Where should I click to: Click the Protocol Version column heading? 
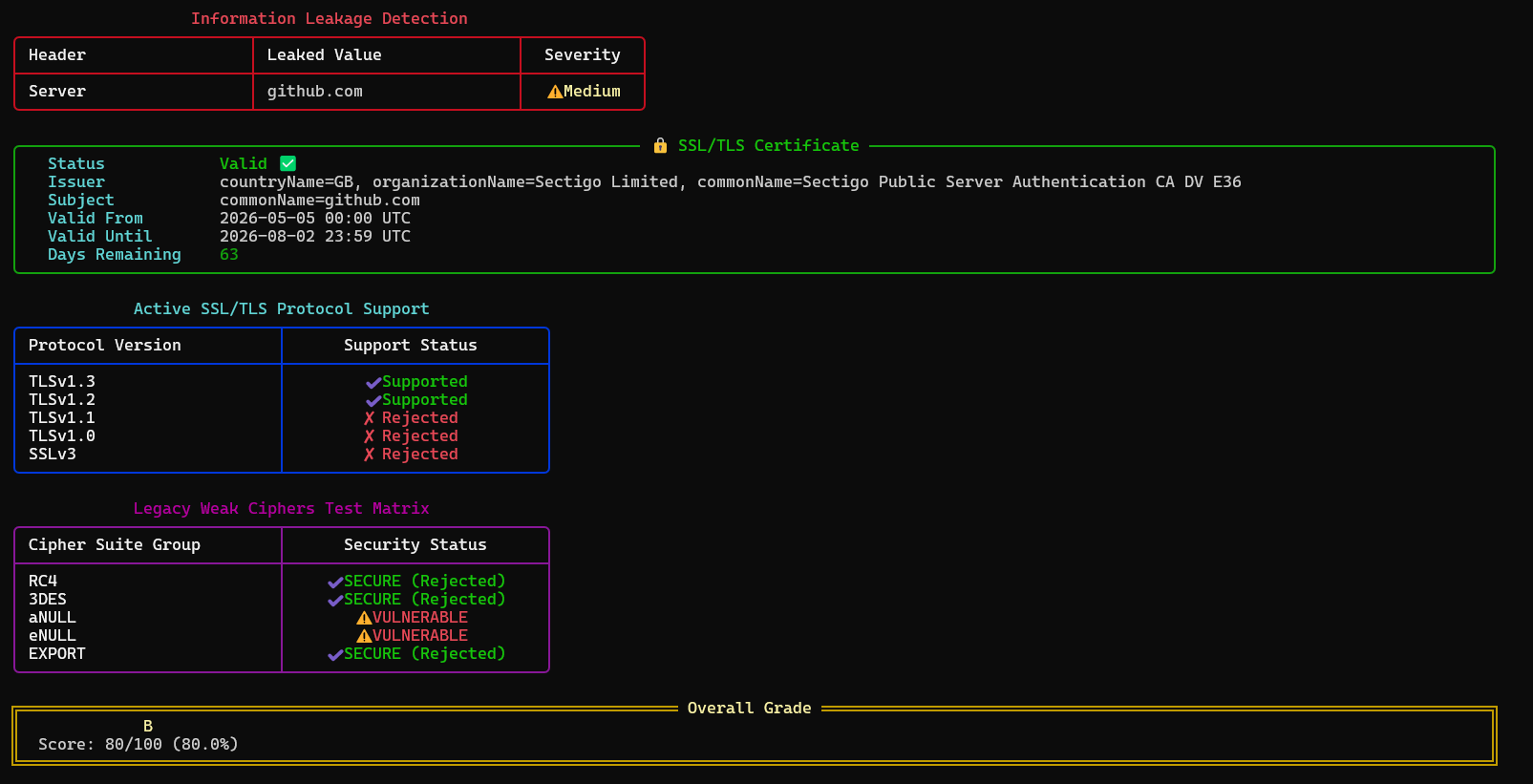(105, 345)
